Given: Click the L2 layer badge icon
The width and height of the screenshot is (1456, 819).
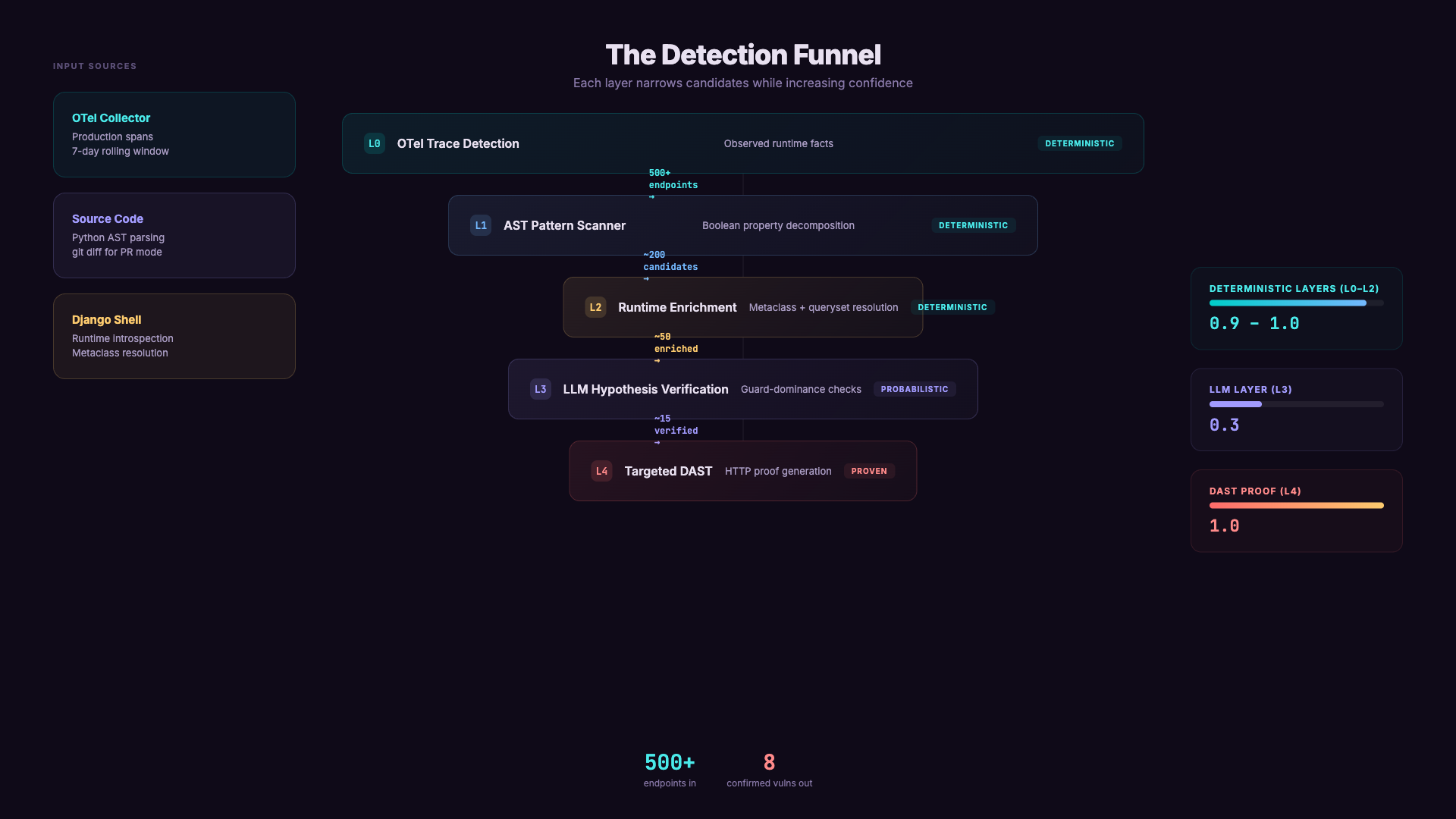Looking at the screenshot, I should tap(595, 307).
